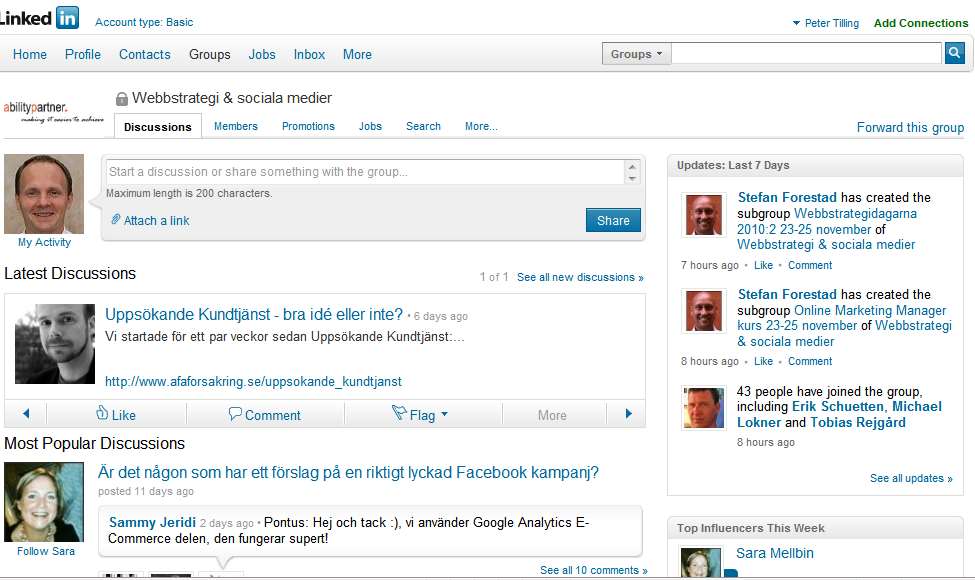Image resolution: width=975 pixels, height=580 pixels.
Task: Click the lock icon beside group name
Action: coord(122,99)
